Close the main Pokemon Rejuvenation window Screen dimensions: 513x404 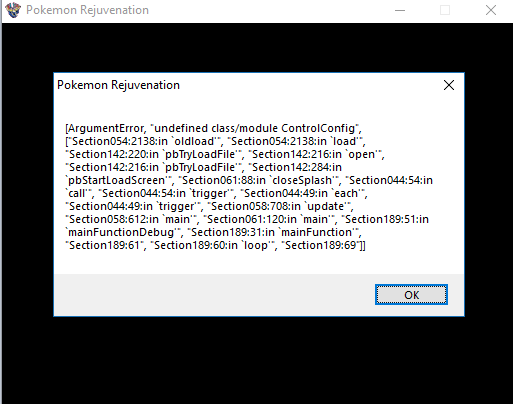tap(491, 10)
